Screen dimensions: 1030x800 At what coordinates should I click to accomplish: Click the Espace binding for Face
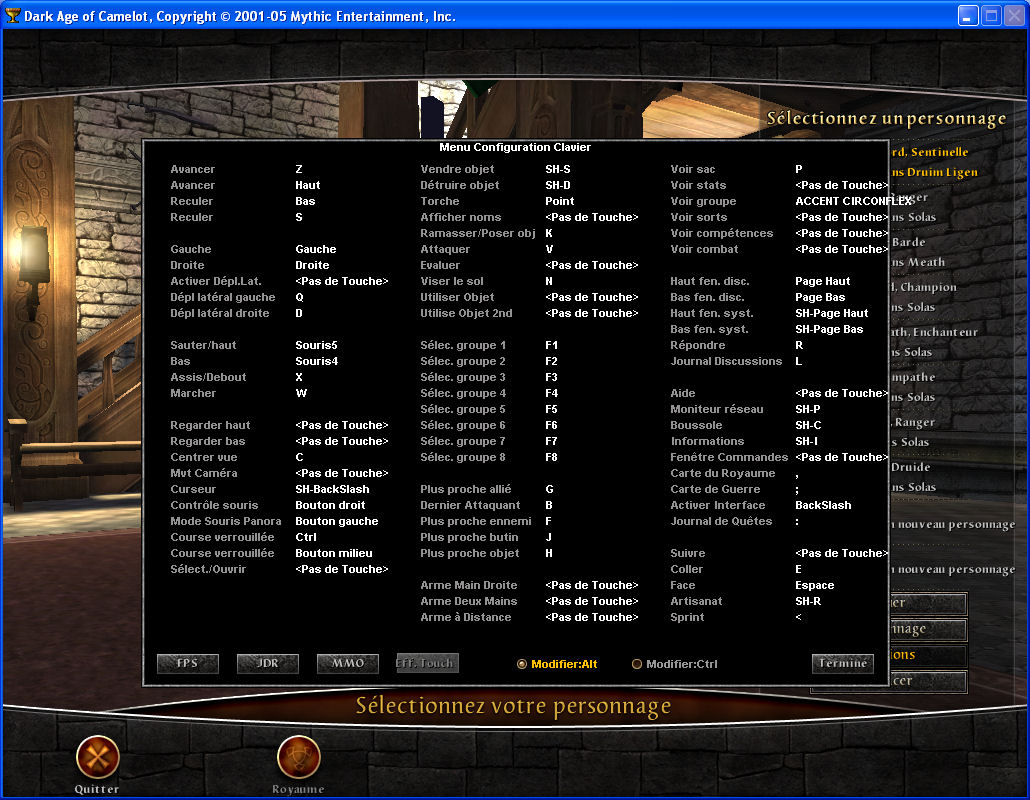pyautogui.click(x=815, y=585)
